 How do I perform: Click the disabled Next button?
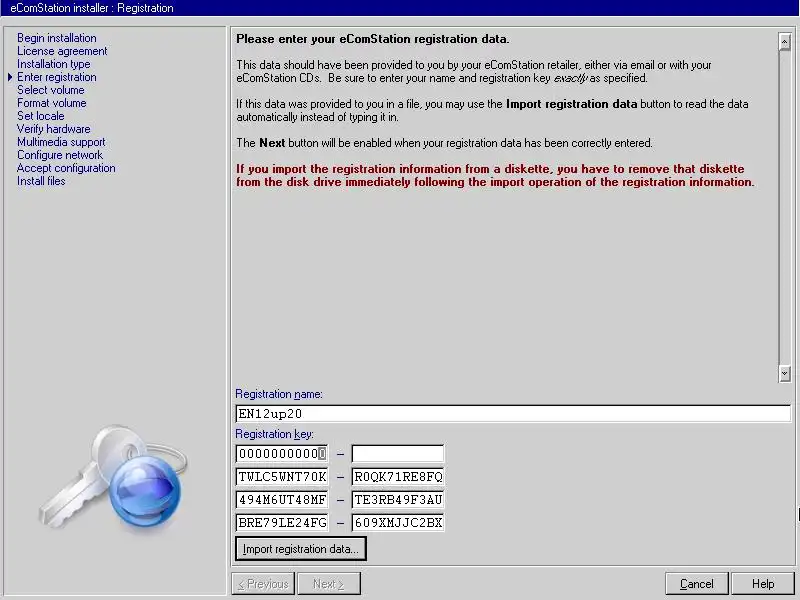pyautogui.click(x=329, y=584)
